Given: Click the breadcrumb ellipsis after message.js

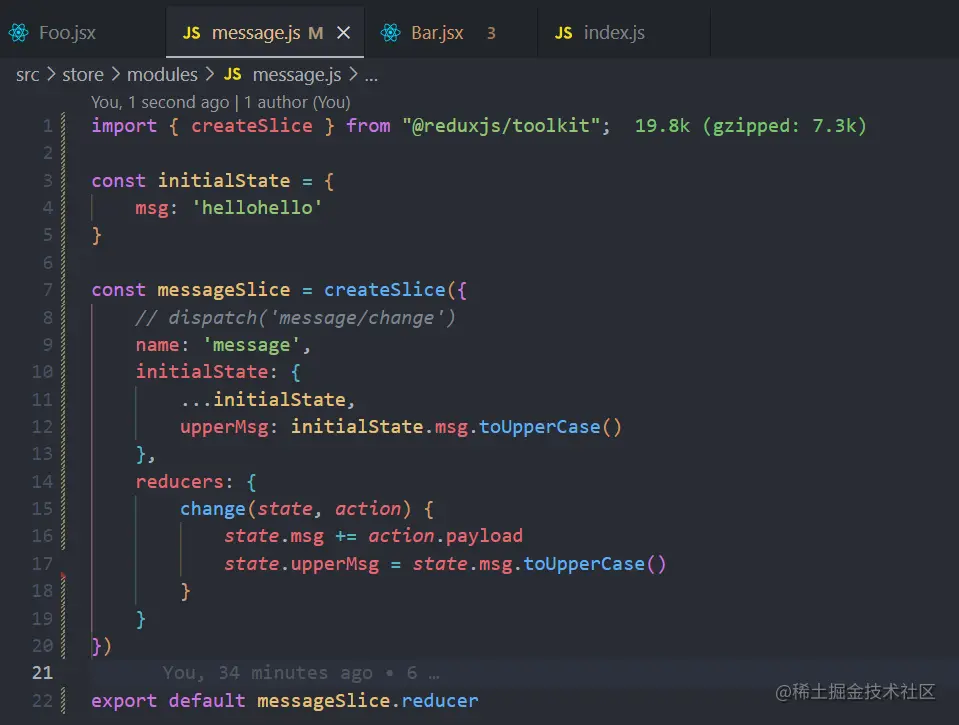Looking at the screenshot, I should coord(371,76).
